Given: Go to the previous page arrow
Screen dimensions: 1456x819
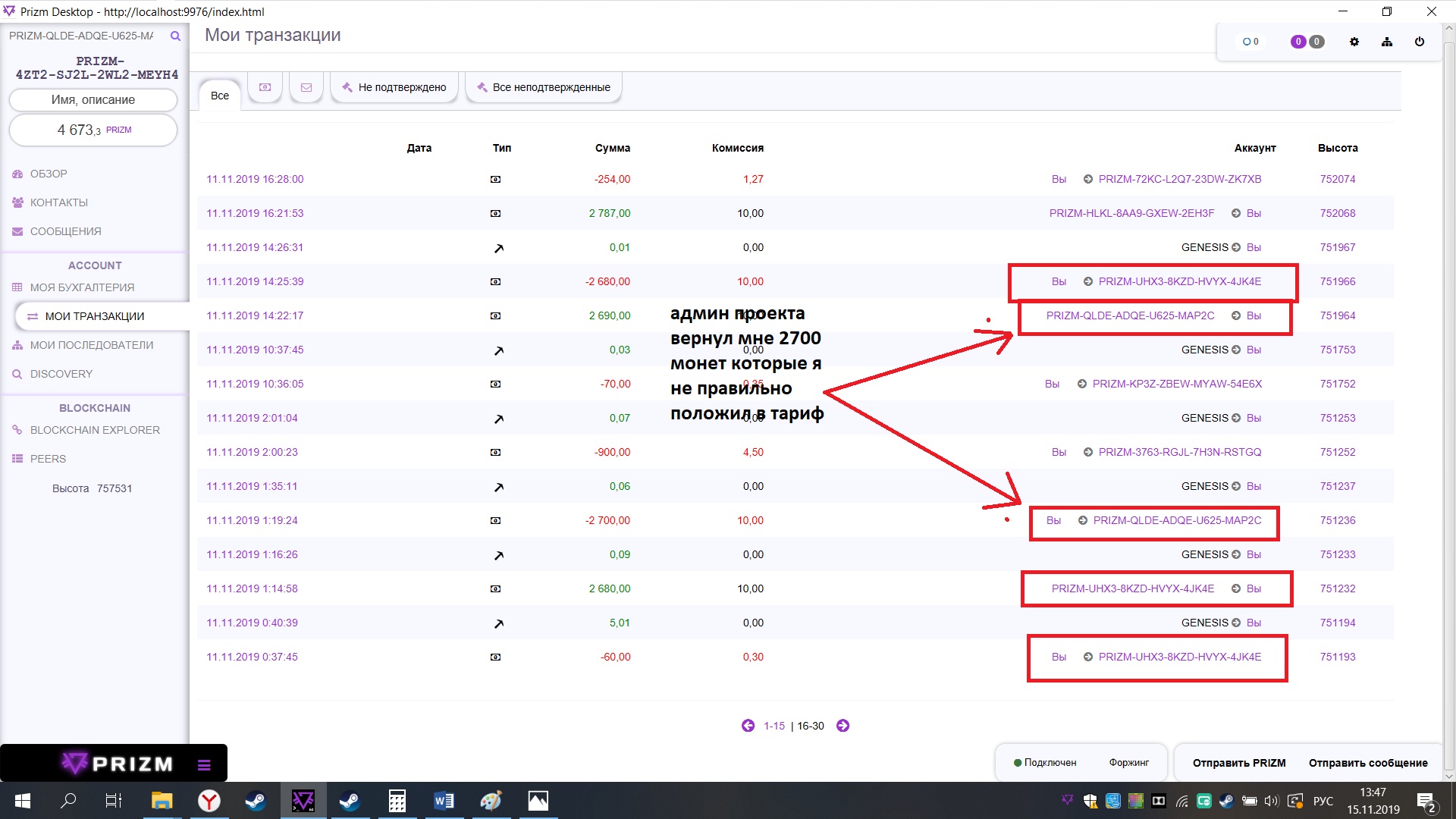Looking at the screenshot, I should pos(748,726).
